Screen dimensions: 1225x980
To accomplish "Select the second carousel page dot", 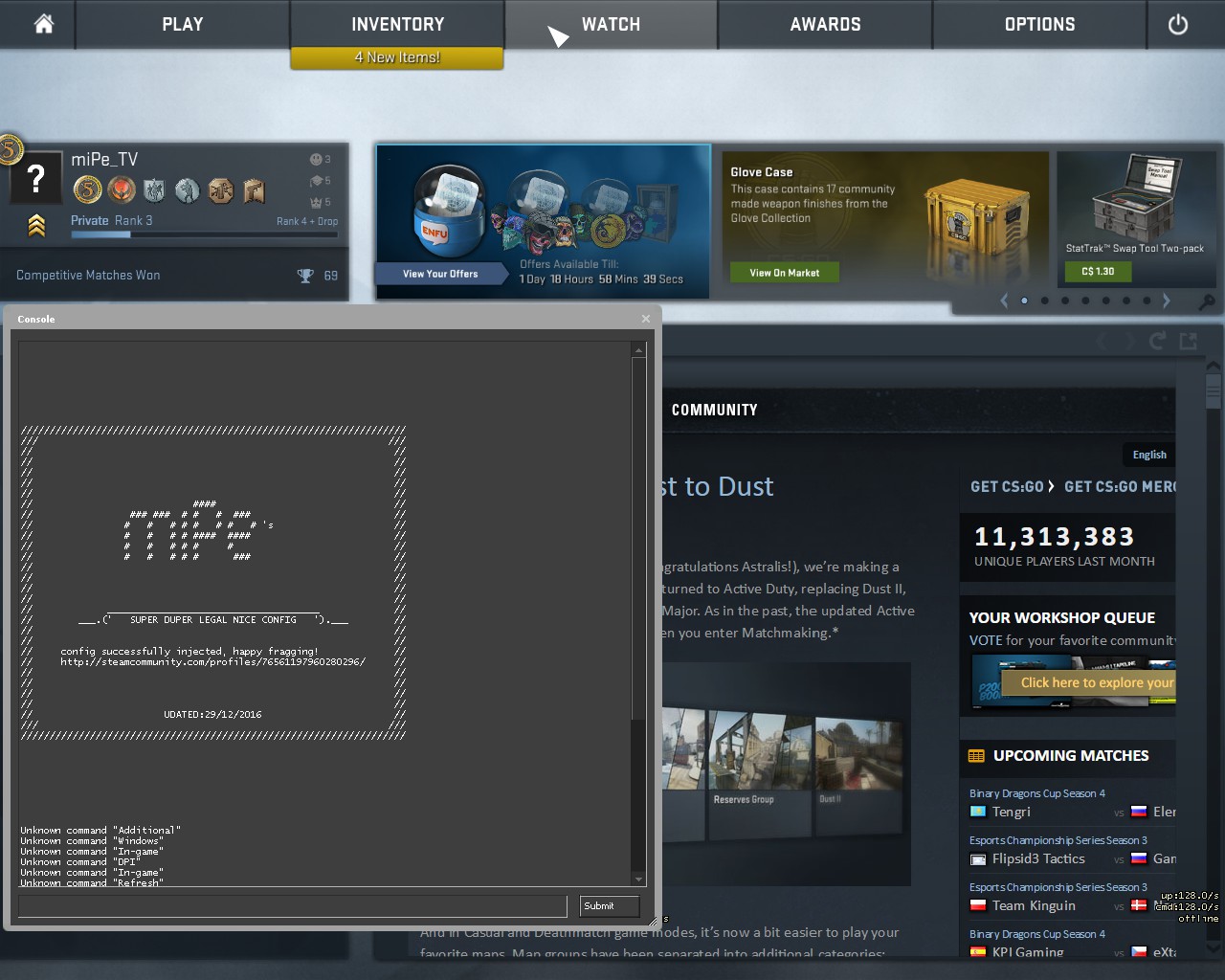I will (x=1044, y=301).
